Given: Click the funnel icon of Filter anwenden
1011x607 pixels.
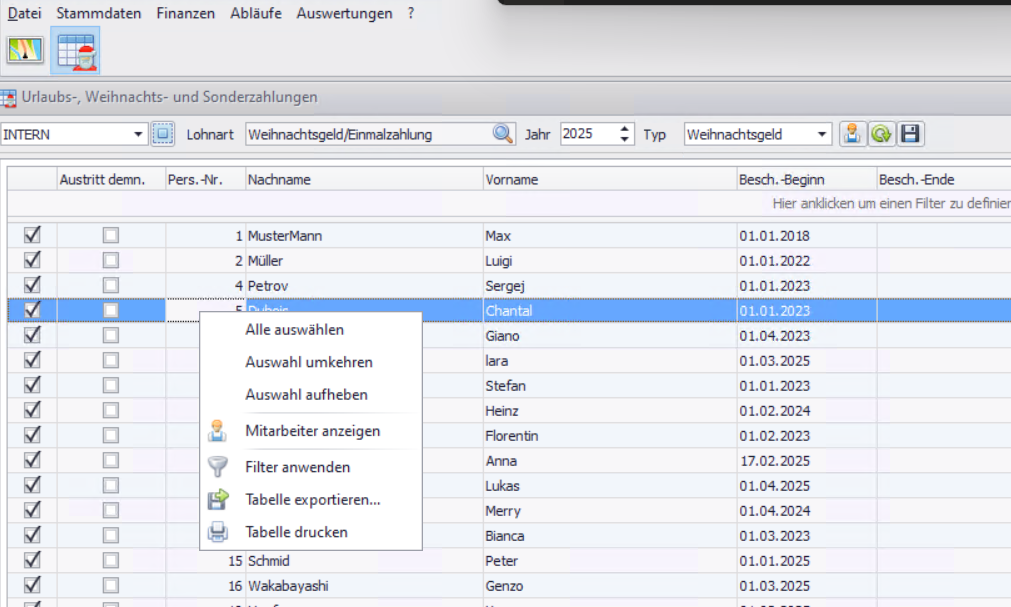Looking at the screenshot, I should (x=217, y=466).
